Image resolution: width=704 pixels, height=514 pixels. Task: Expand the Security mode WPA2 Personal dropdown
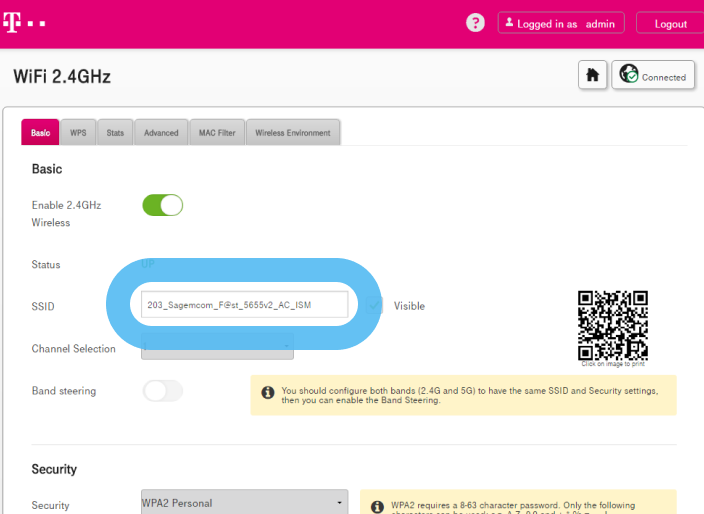tap(244, 502)
